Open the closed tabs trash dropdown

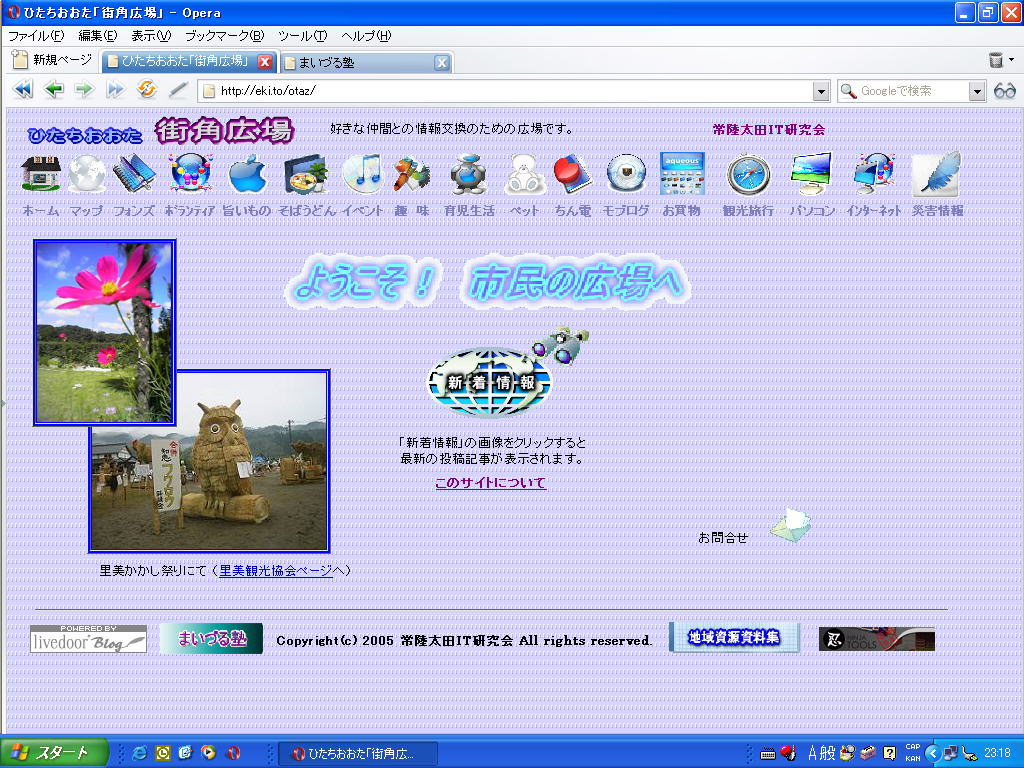[x=1002, y=60]
